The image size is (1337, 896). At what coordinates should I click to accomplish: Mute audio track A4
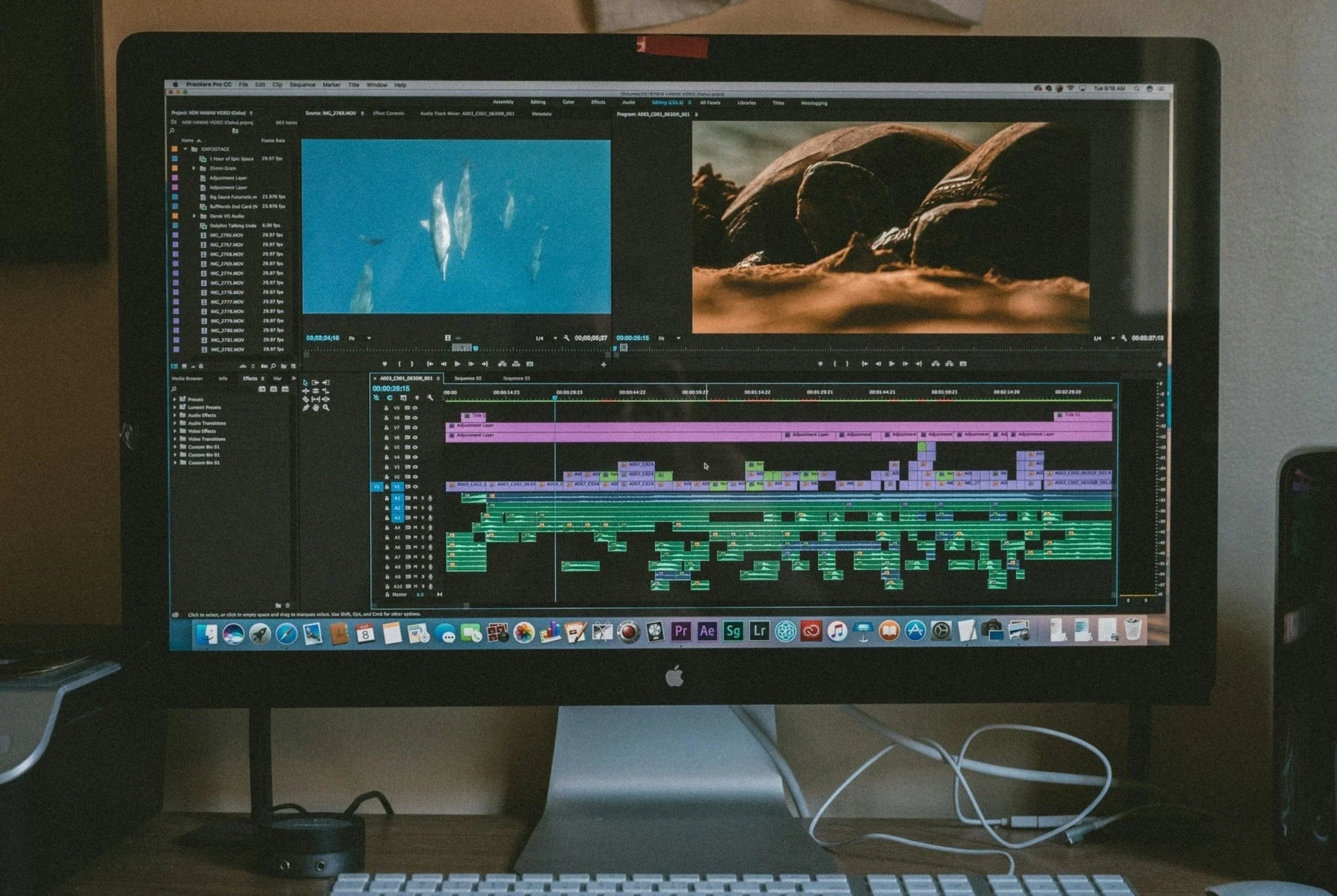click(415, 528)
